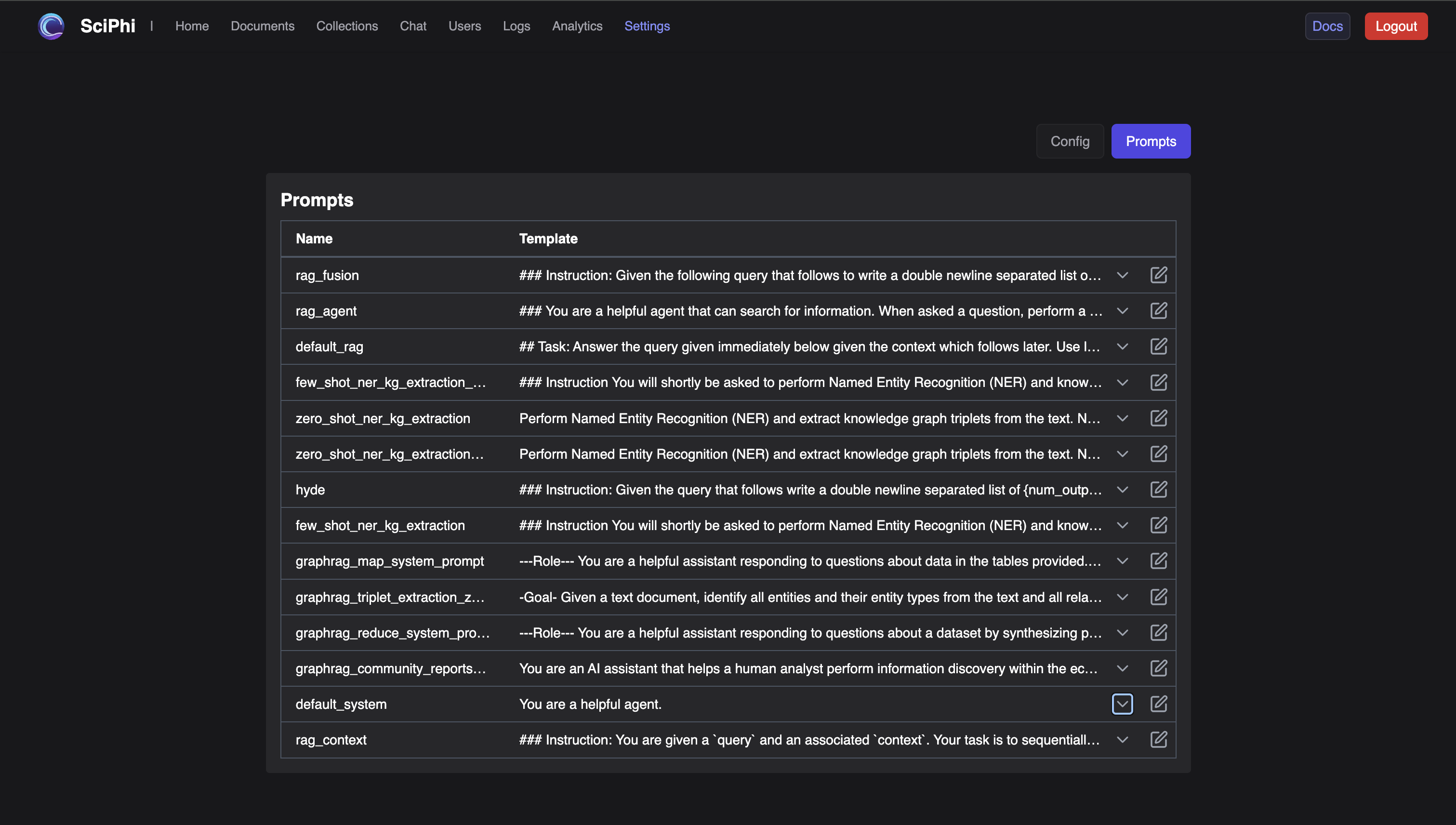The image size is (1456, 825).
Task: Edit the zero_shot_ner_kg_extraction prompt
Action: (x=1159, y=418)
